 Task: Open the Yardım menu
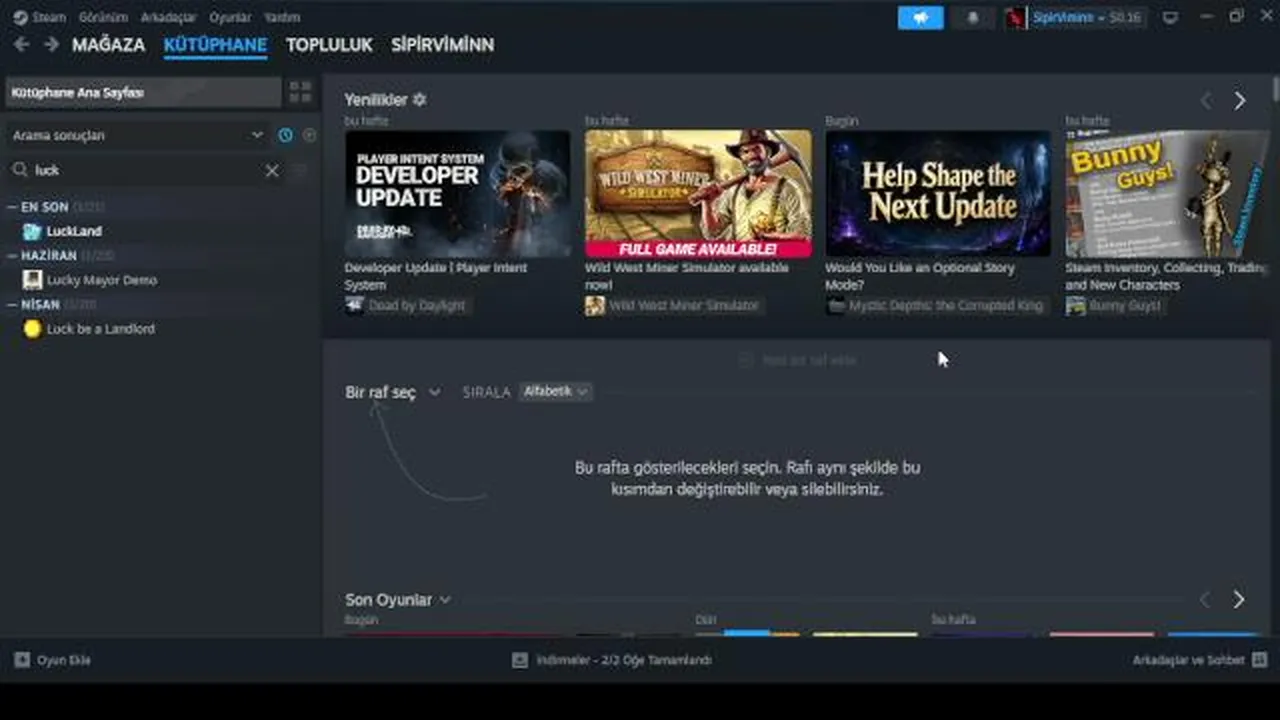pos(282,17)
